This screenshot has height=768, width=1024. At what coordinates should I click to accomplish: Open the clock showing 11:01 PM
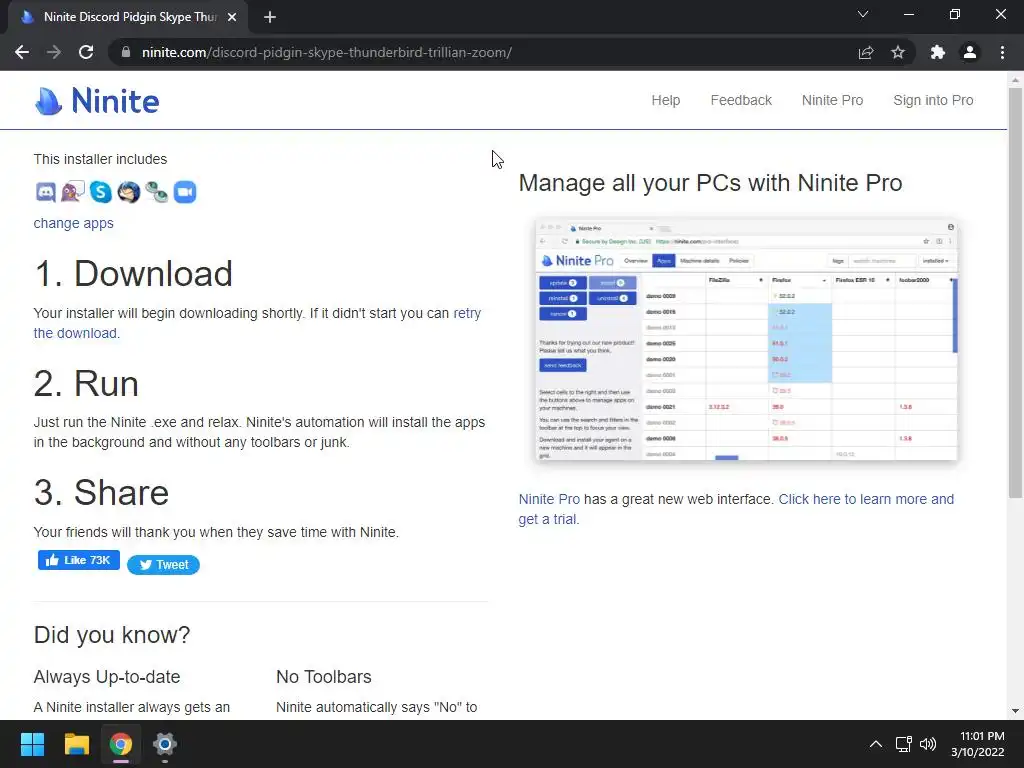click(x=978, y=744)
